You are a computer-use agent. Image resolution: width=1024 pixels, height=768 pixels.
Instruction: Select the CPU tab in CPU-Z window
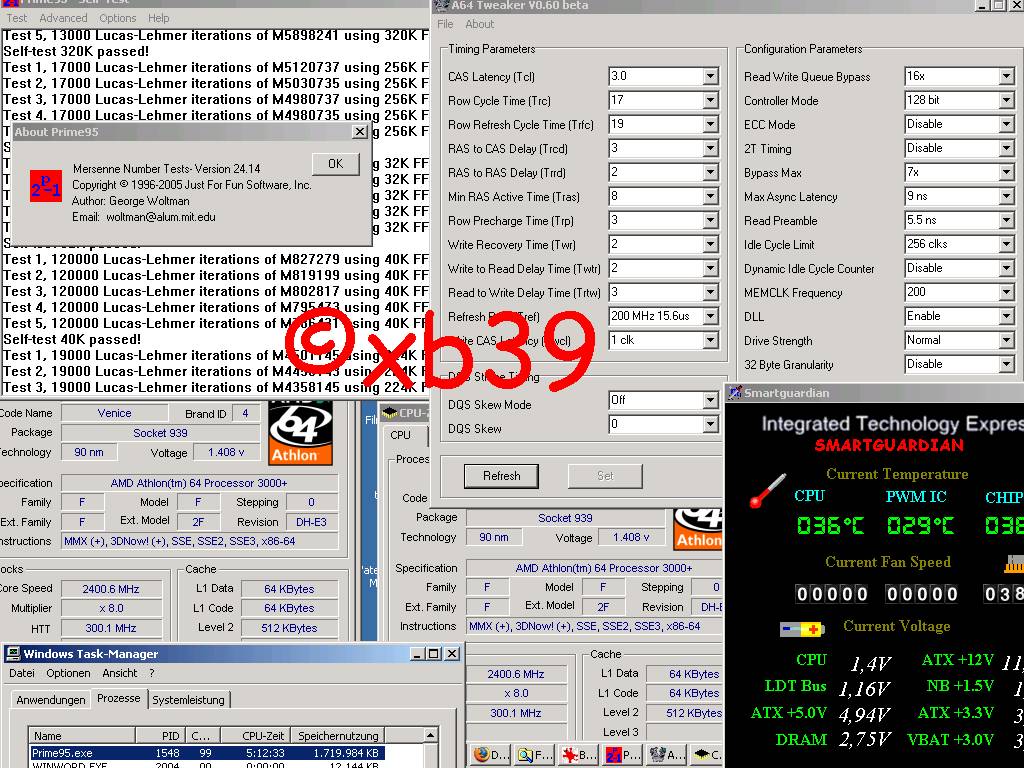400,435
